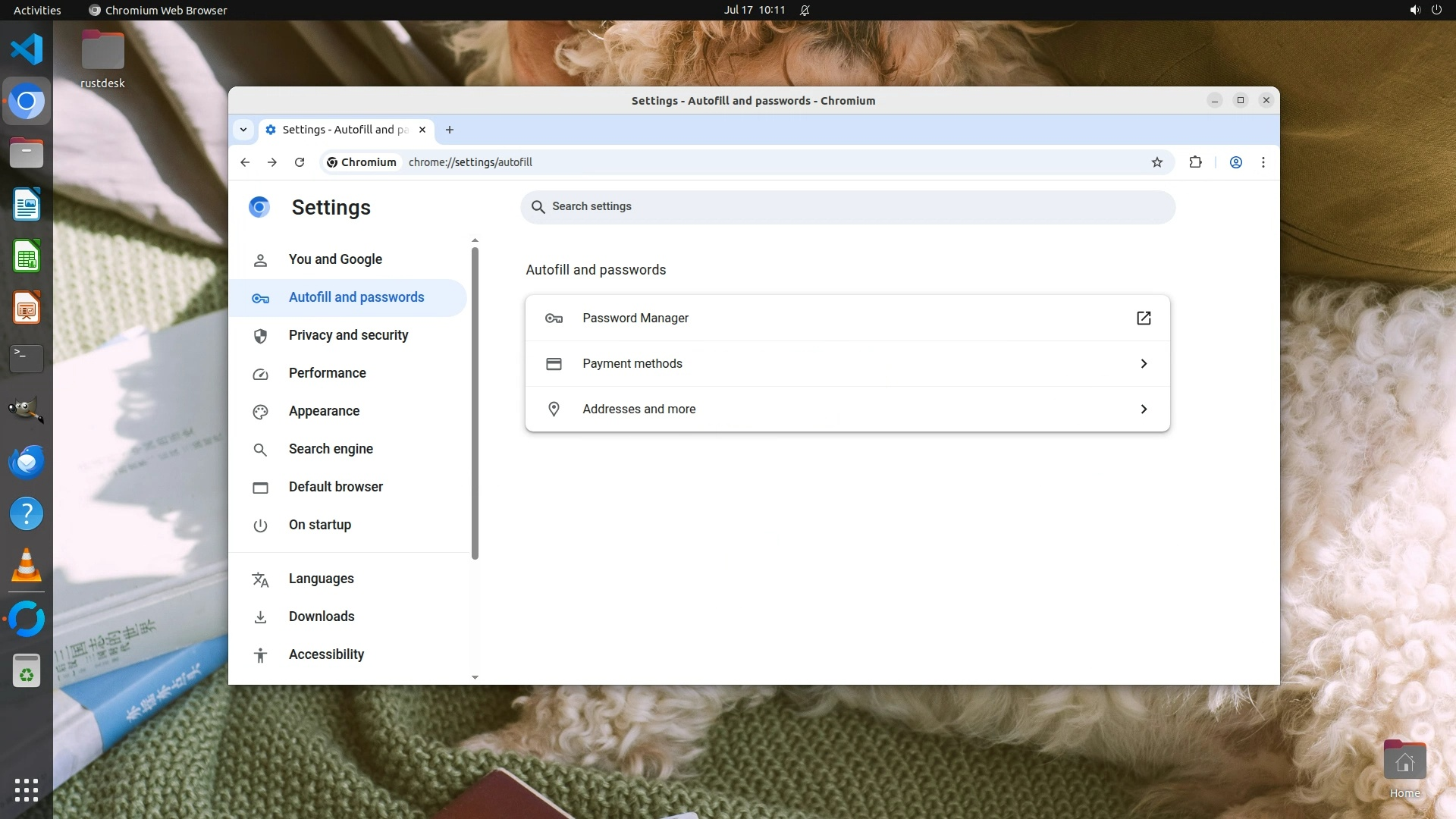Go to Search engine settings
Viewport: 1456px width, 819px height.
[x=331, y=449]
